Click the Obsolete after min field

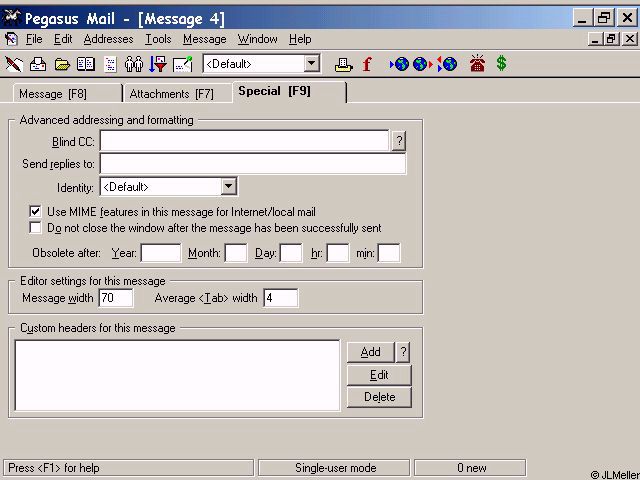[x=389, y=253]
